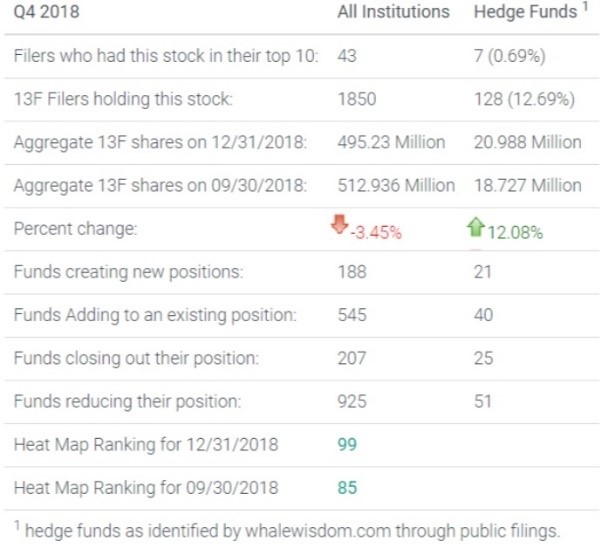Image resolution: width=602 pixels, height=548 pixels.
Task: Click the 545 funds adding value
Action: 353,315
